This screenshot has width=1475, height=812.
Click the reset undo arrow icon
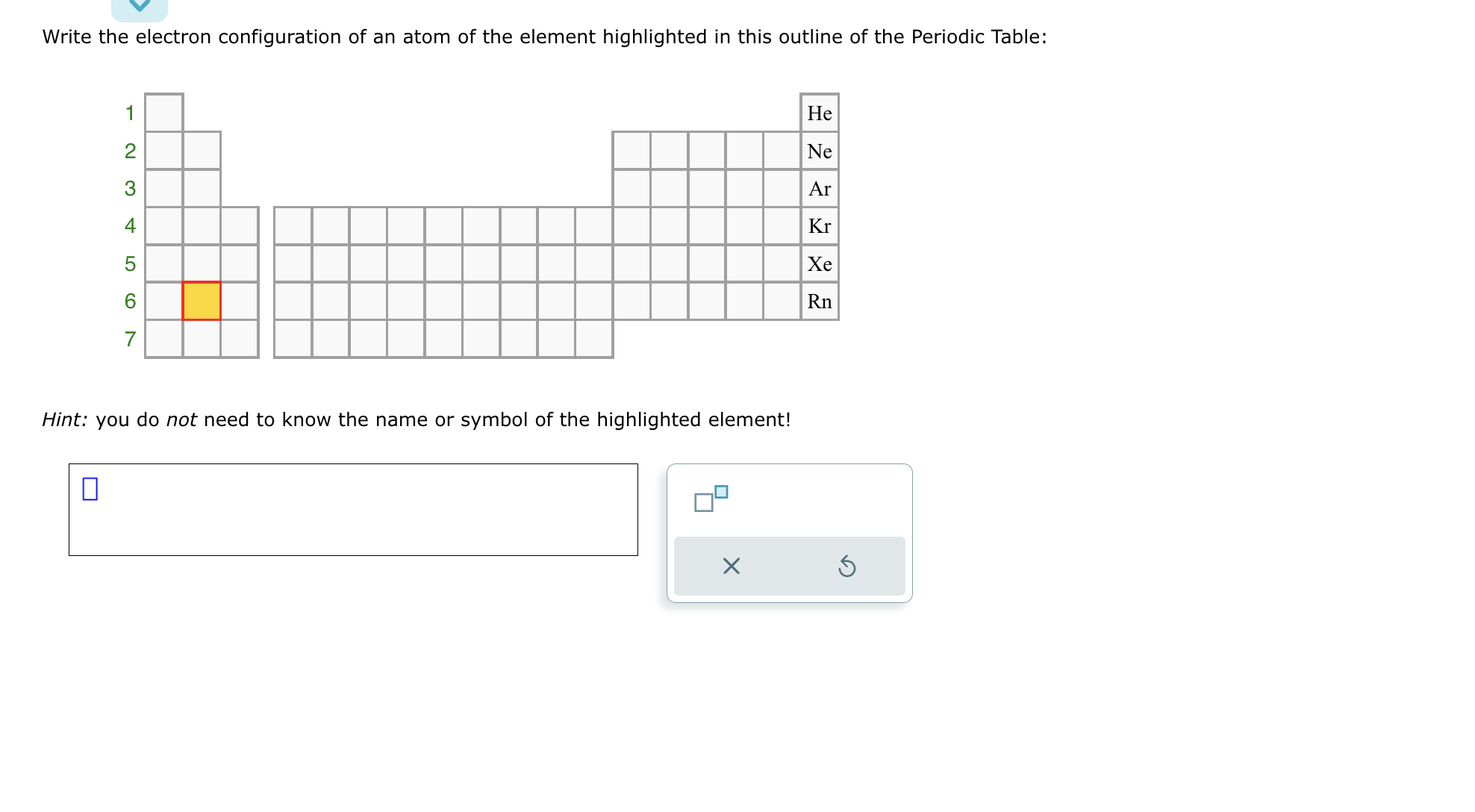click(x=846, y=566)
